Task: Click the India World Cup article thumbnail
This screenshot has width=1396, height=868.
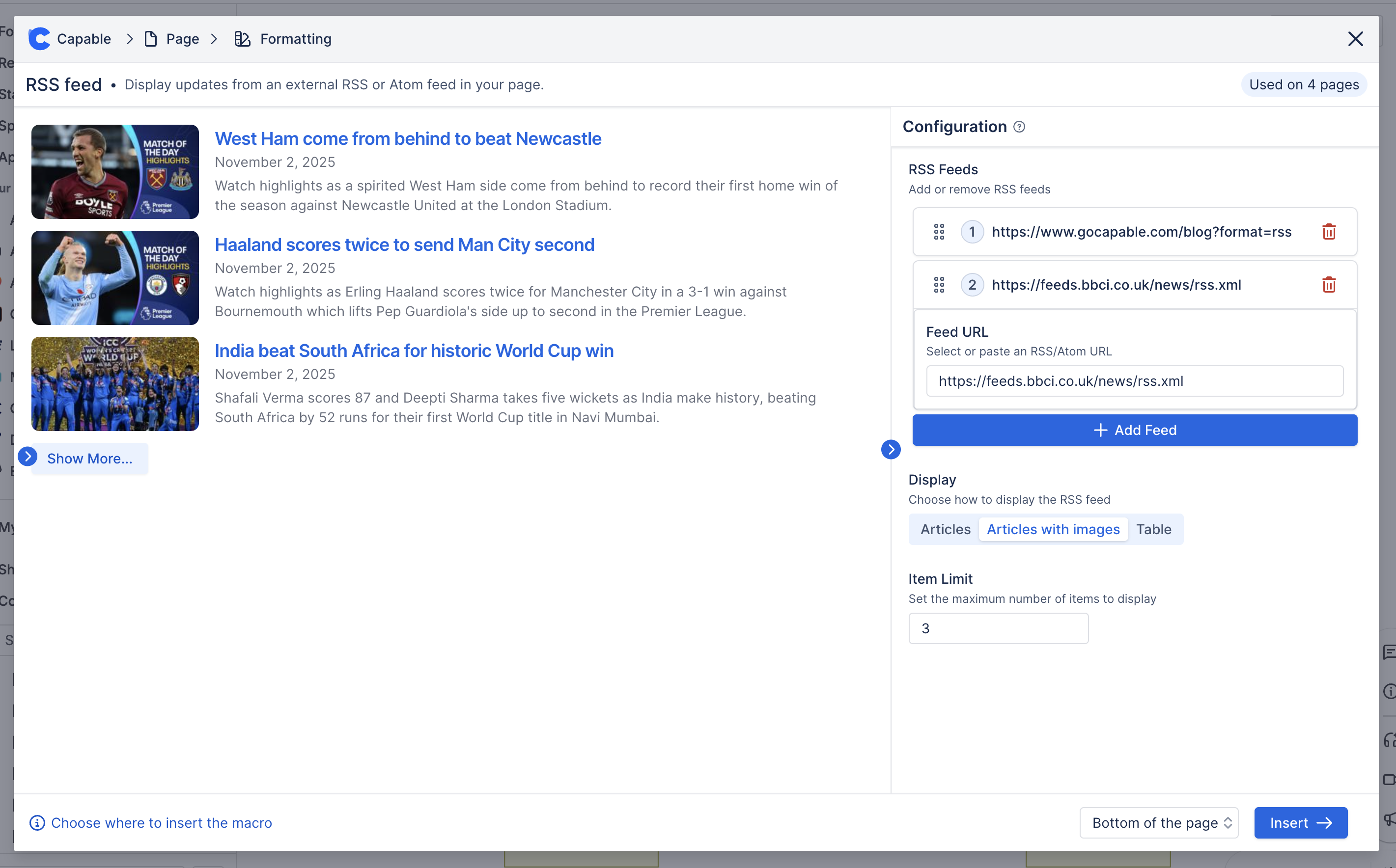Action: [115, 384]
